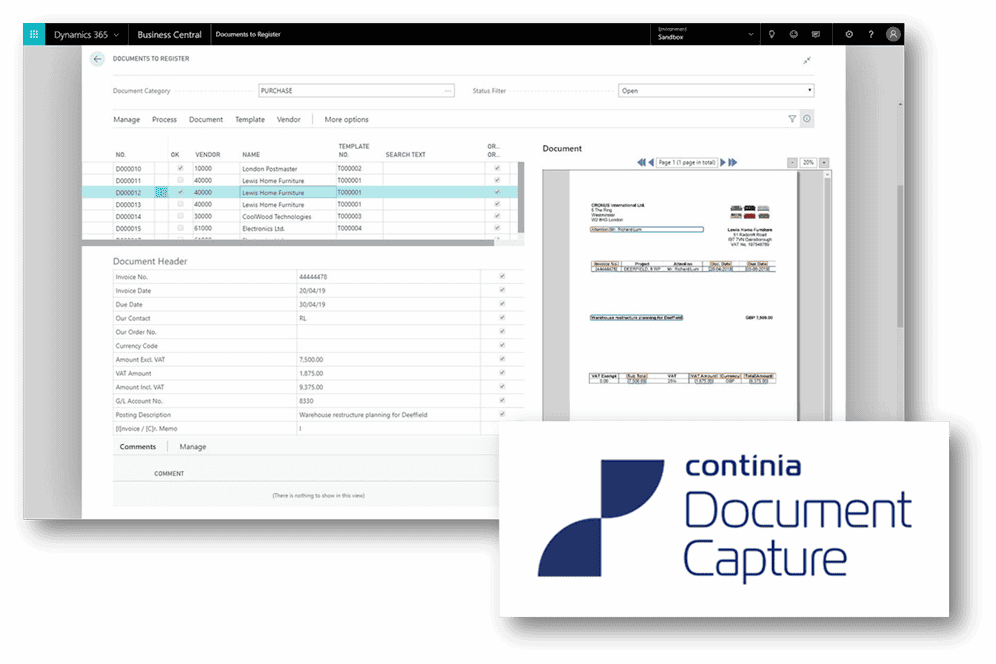The image size is (996, 664).
Task: Open the user account avatar
Action: pos(893,34)
